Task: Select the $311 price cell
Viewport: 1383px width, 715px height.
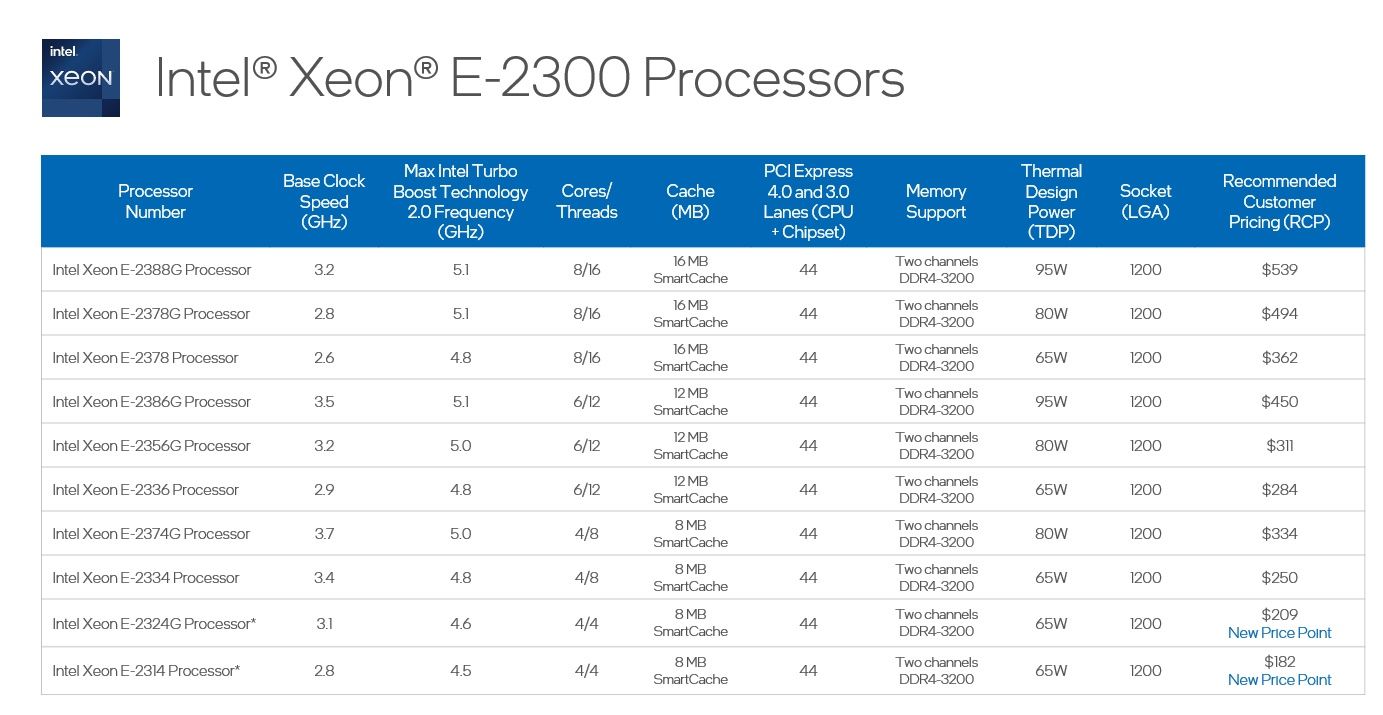Action: pyautogui.click(x=1279, y=446)
